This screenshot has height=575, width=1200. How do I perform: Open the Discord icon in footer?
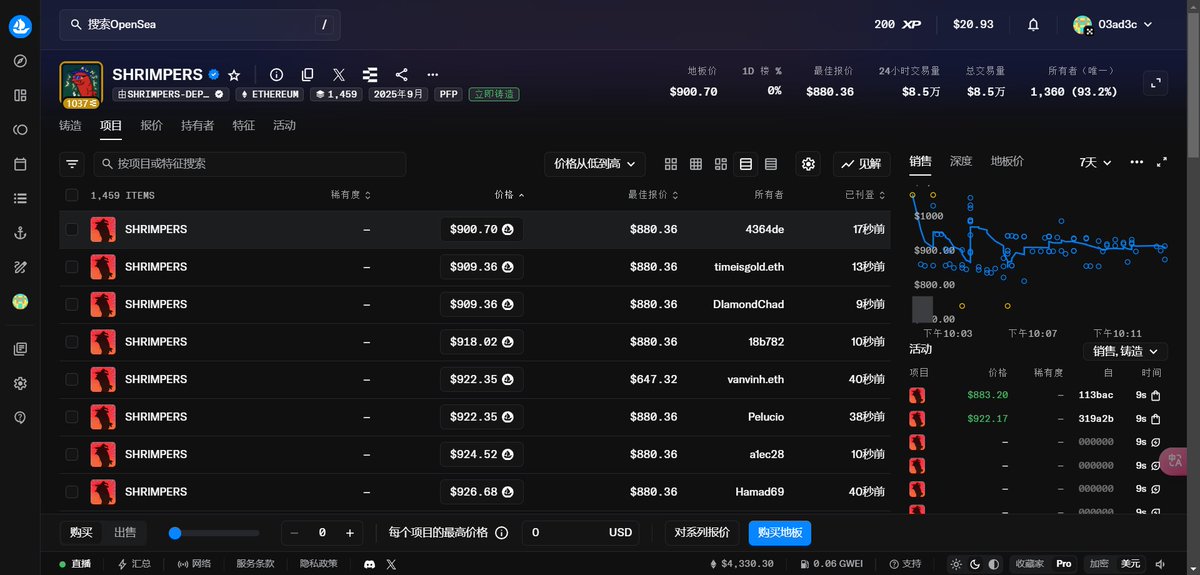click(369, 564)
